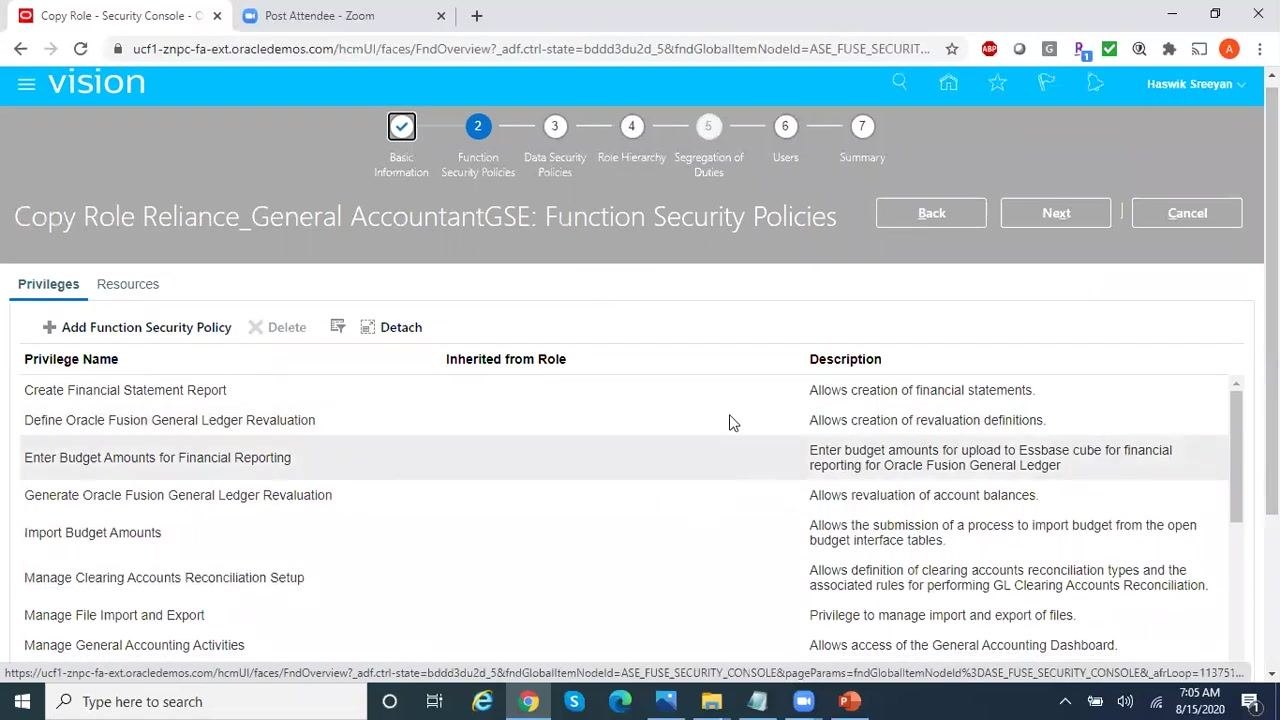The image size is (1280, 720).
Task: Expand the Haswik Sreeyan user menu
Action: tap(1196, 84)
